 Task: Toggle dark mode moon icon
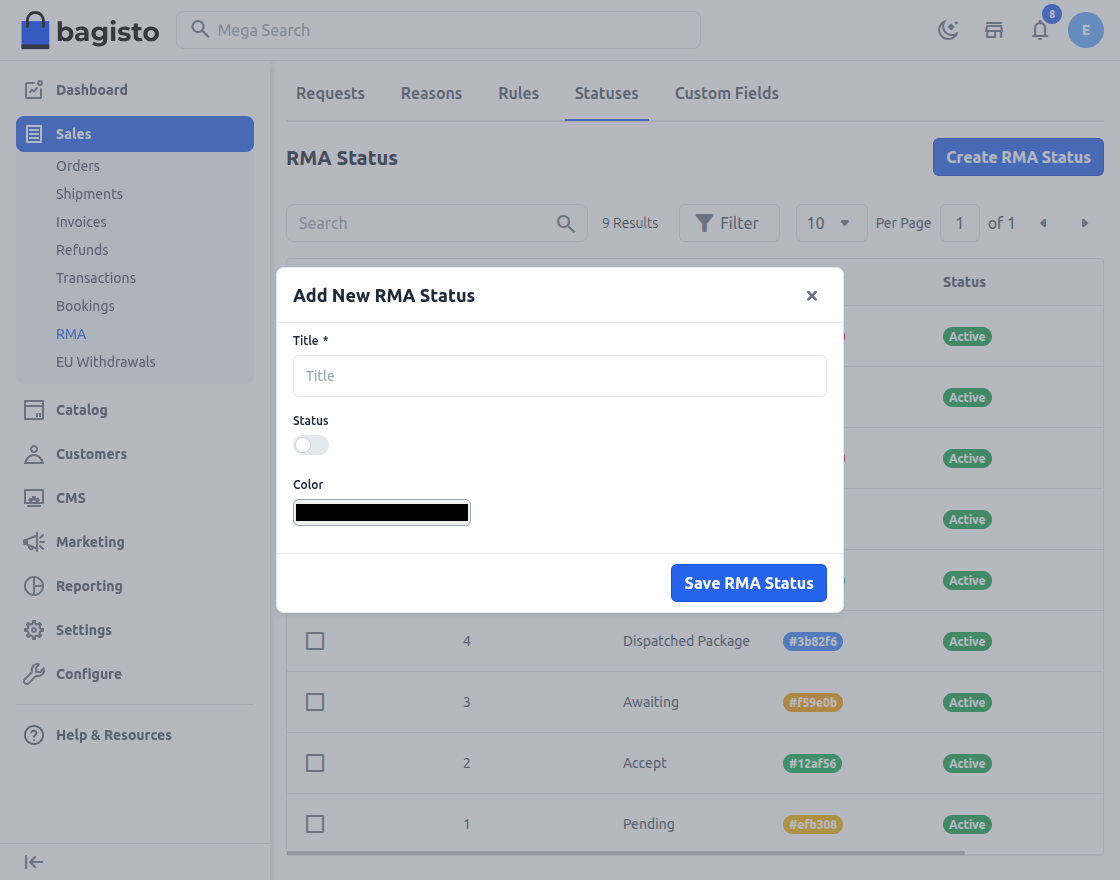click(x=948, y=30)
